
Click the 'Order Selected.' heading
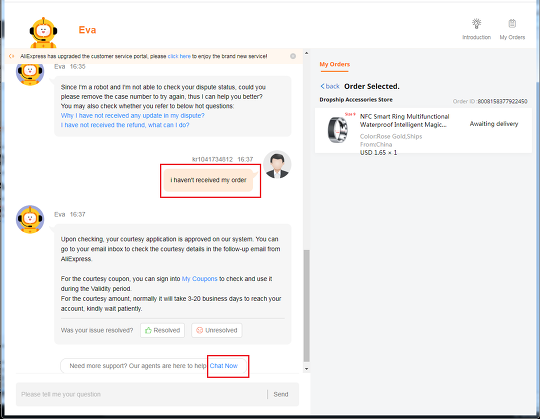pos(372,86)
